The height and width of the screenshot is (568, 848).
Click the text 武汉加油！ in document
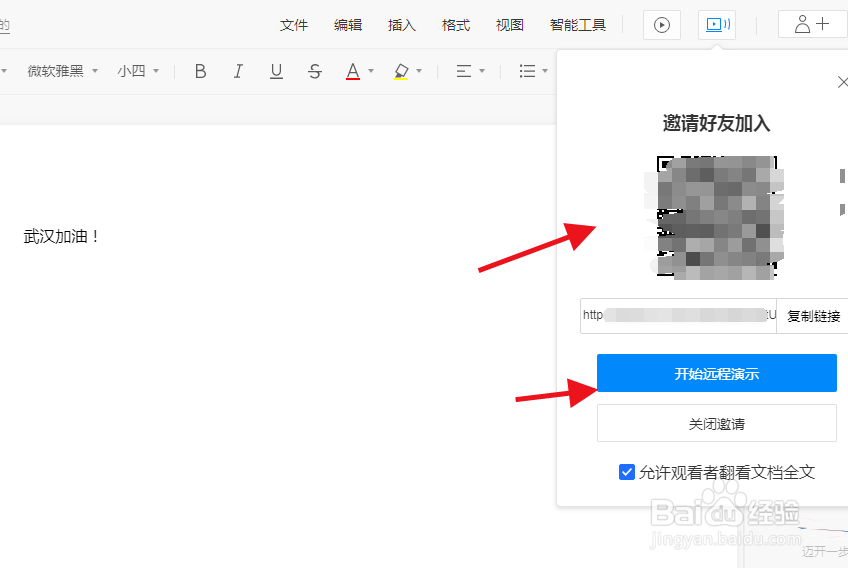[61, 236]
